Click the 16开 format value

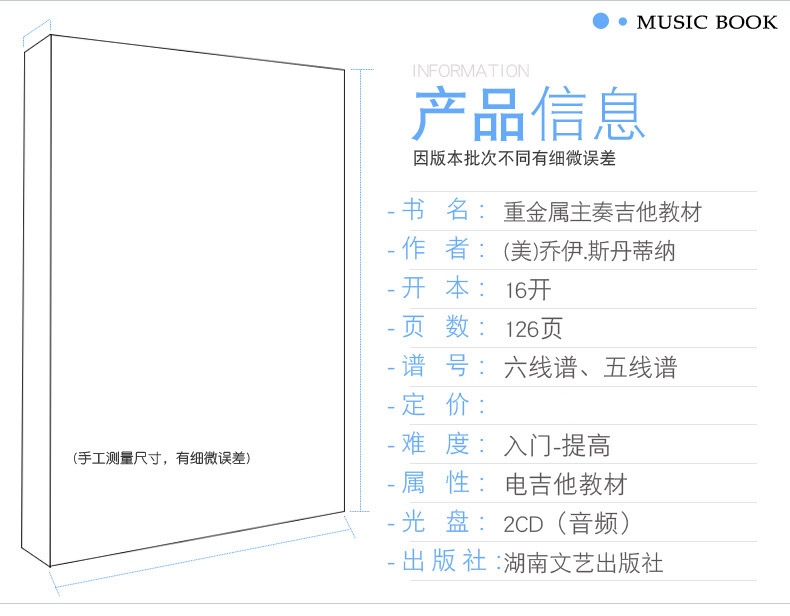(x=527, y=290)
